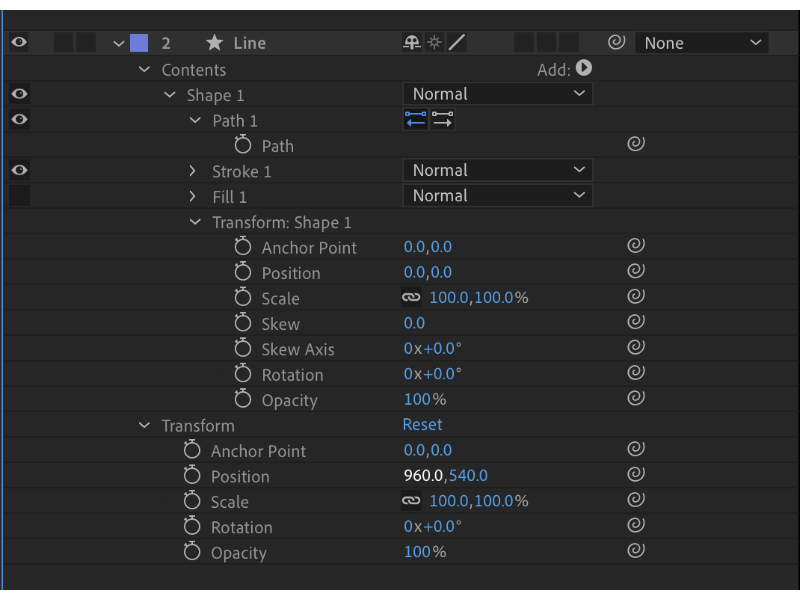Toggle Skew stopwatch
Viewport: 800px width, 600px height.
(x=243, y=323)
